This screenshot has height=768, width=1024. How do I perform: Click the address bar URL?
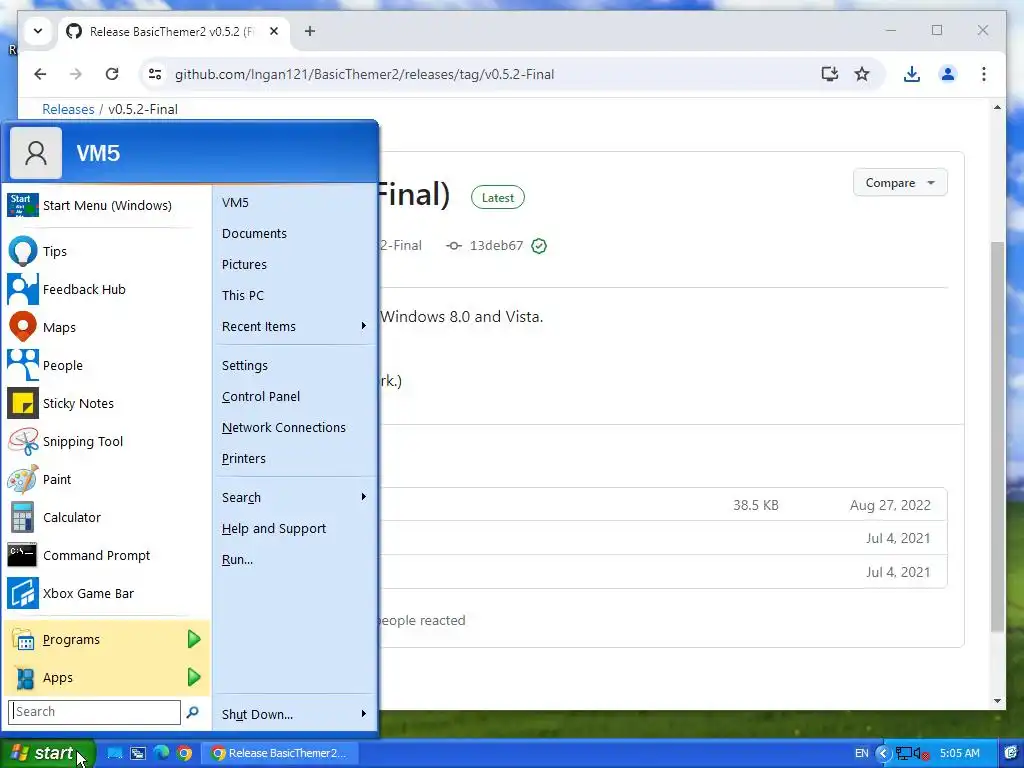coord(364,74)
